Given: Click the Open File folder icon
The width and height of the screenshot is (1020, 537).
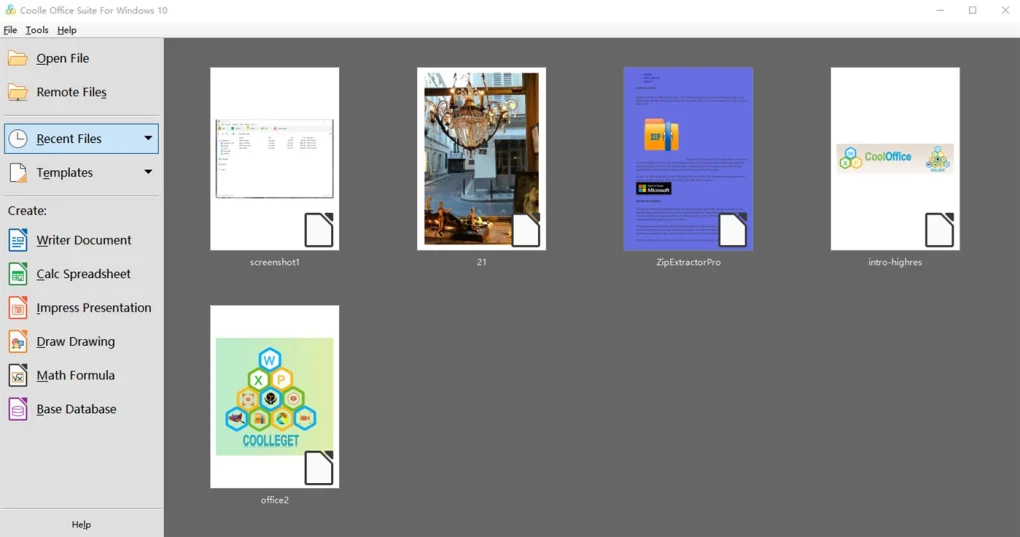Looking at the screenshot, I should coord(18,59).
